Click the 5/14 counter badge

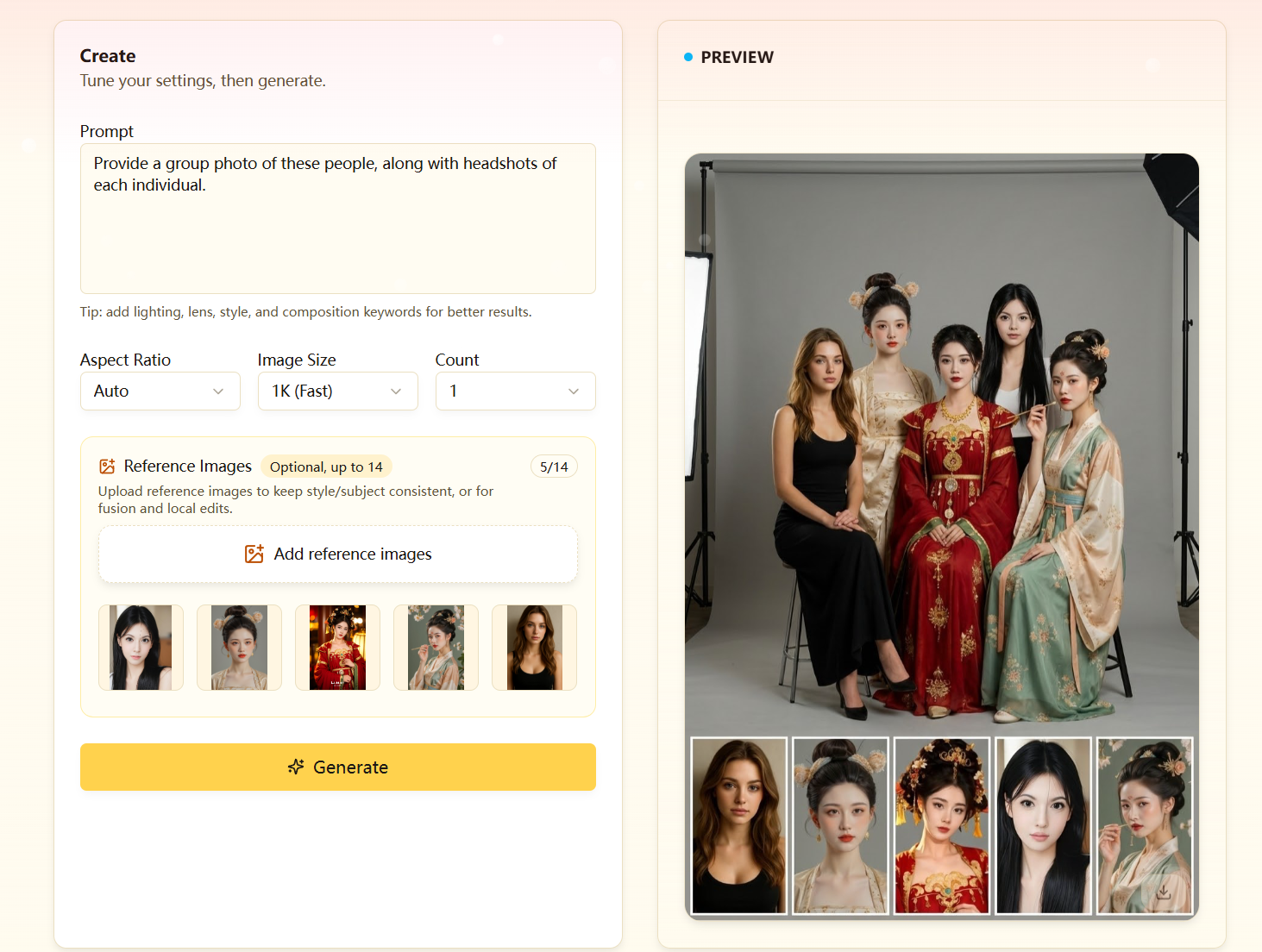(x=554, y=466)
